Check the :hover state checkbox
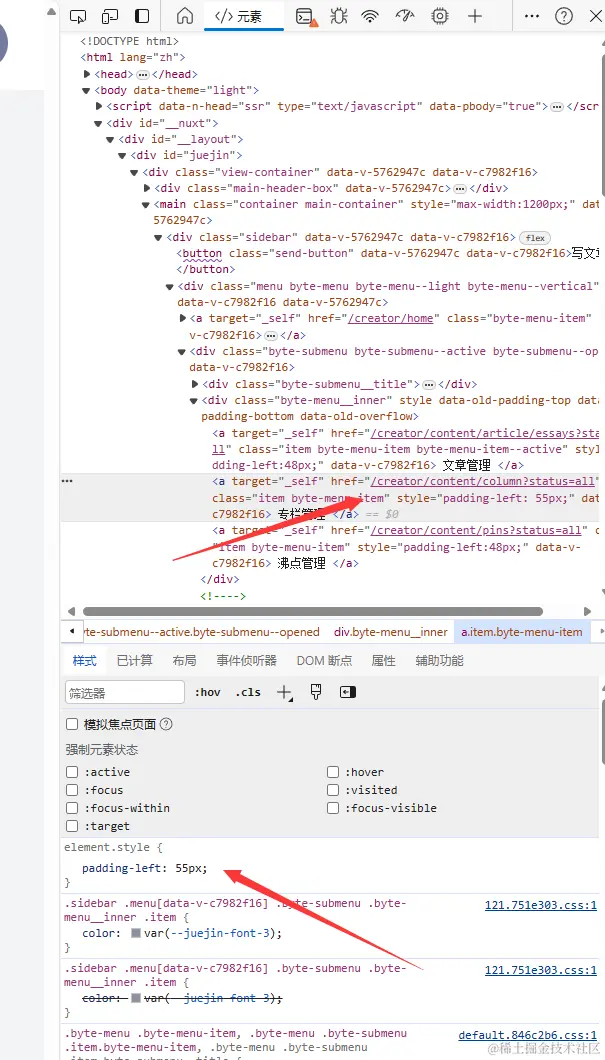This screenshot has height=1060, width=605. coord(333,772)
